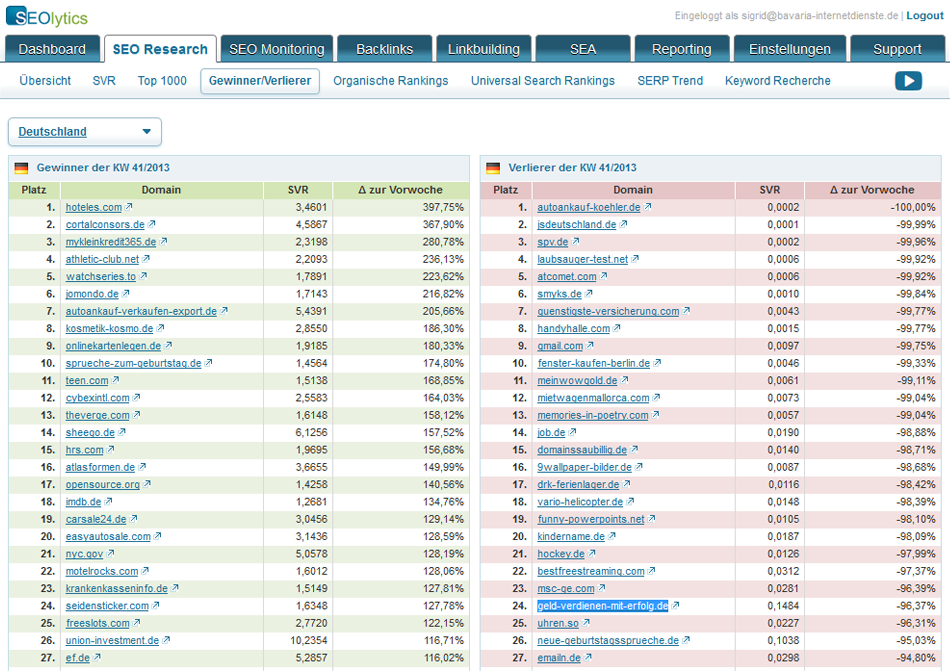Click external link icon next to job.de
This screenshot has width=950, height=671.
(x=573, y=432)
